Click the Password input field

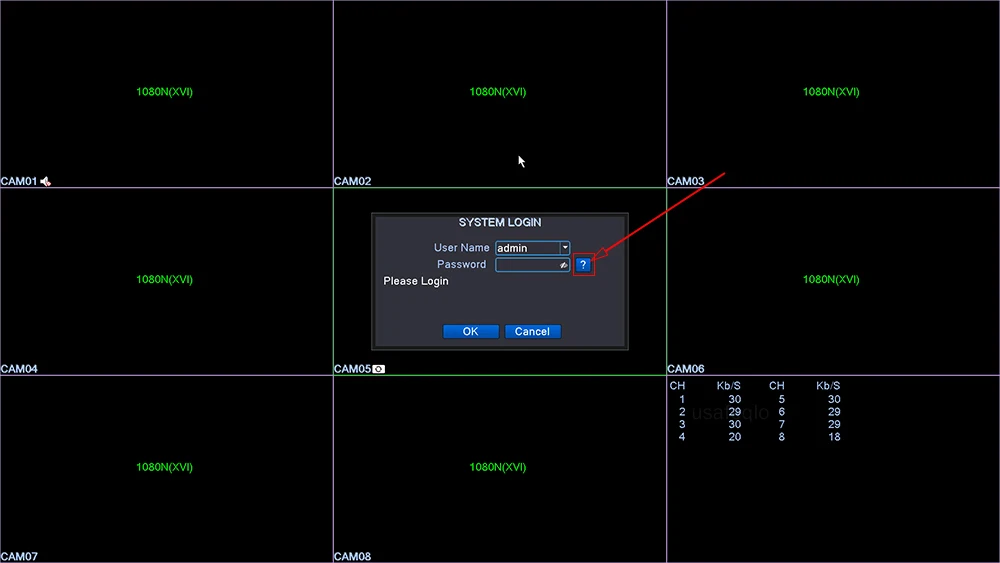click(533, 265)
